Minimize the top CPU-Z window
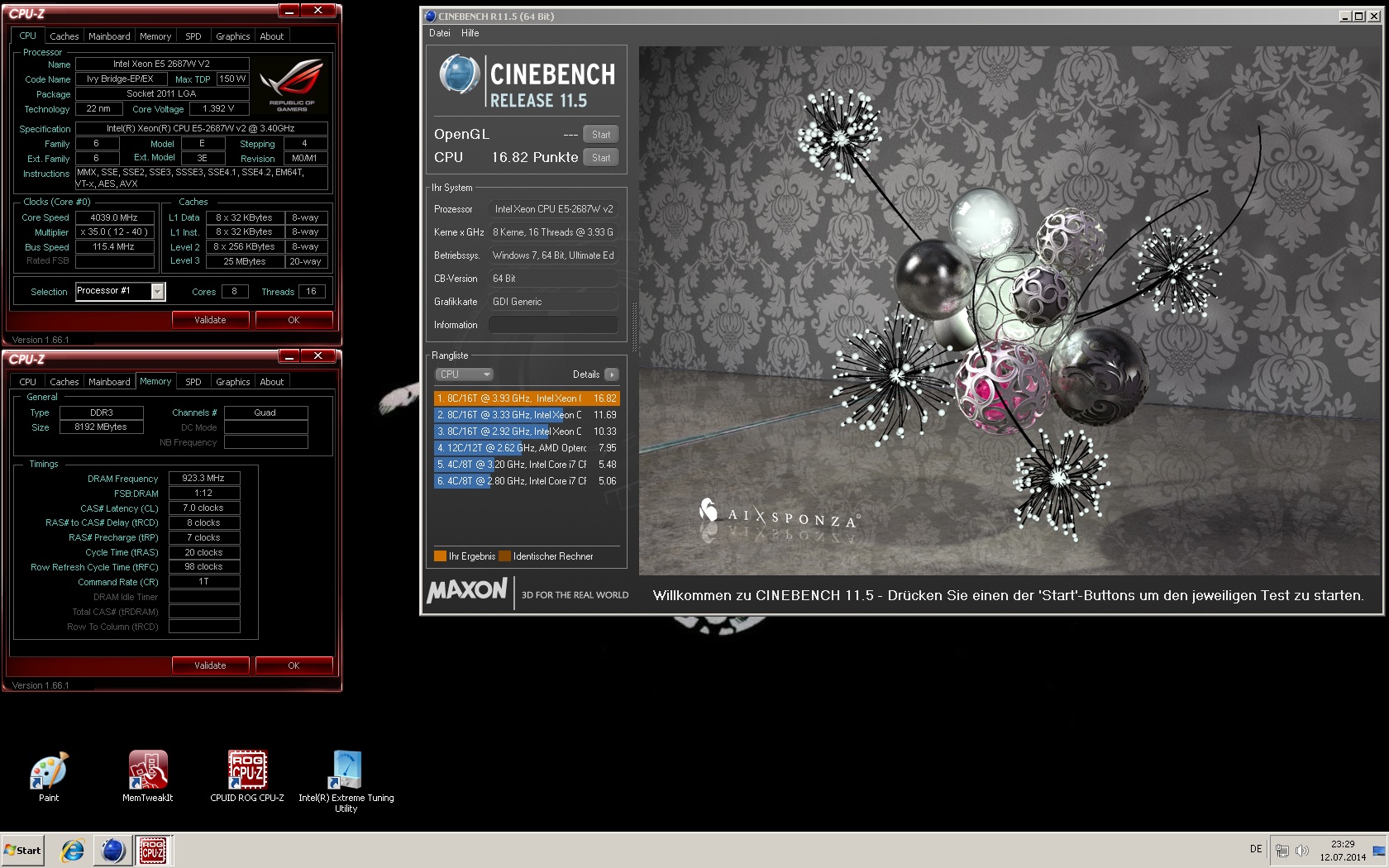 point(289,11)
